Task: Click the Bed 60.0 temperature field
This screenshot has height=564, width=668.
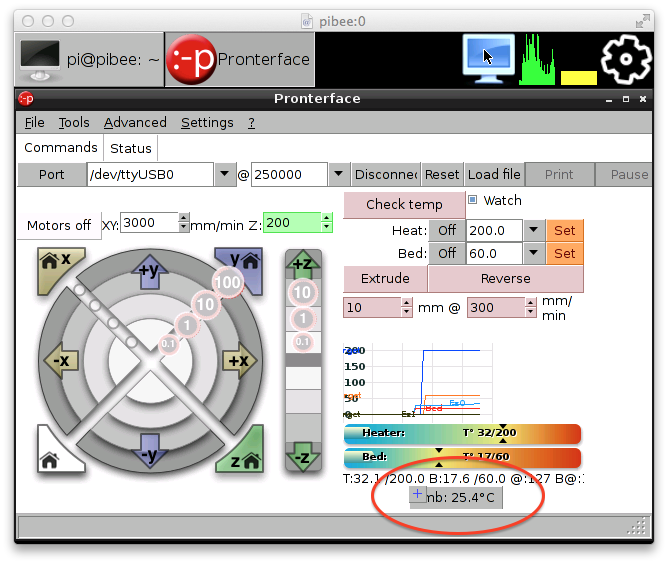Action: (x=494, y=253)
